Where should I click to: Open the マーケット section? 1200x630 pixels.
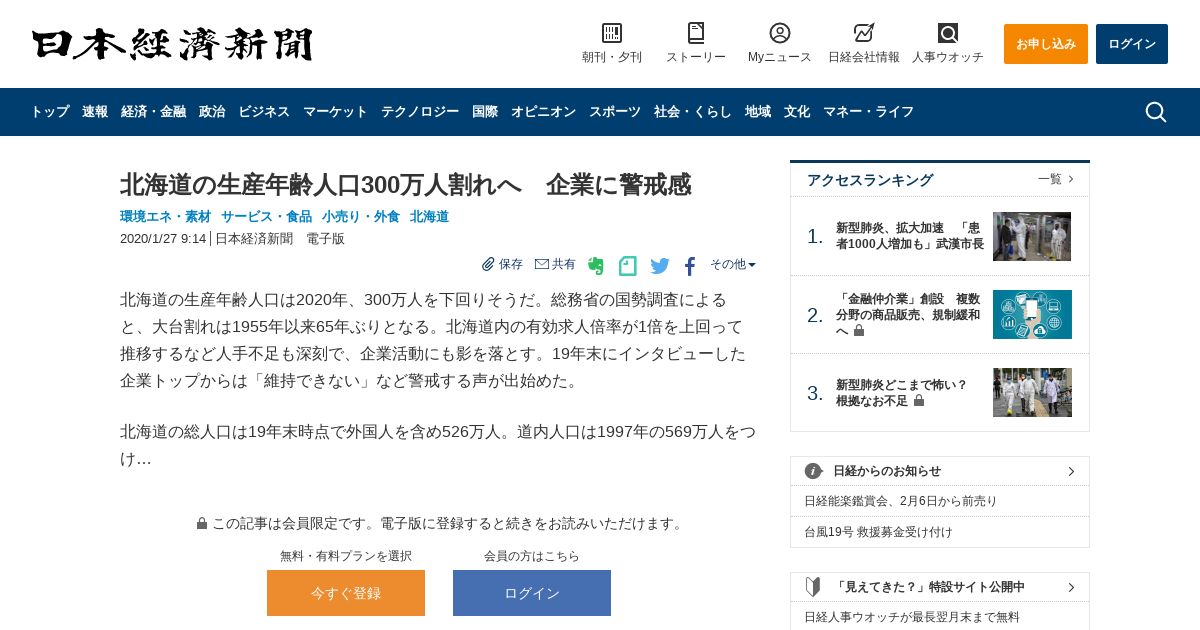pyautogui.click(x=335, y=112)
